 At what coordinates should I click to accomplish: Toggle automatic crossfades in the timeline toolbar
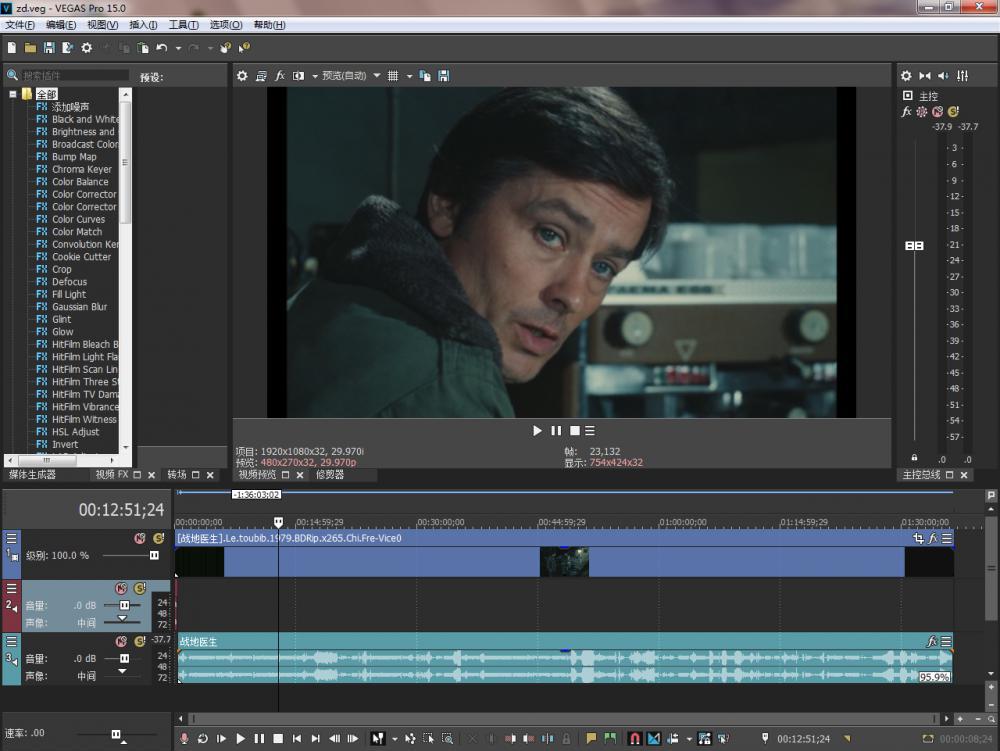coord(654,738)
